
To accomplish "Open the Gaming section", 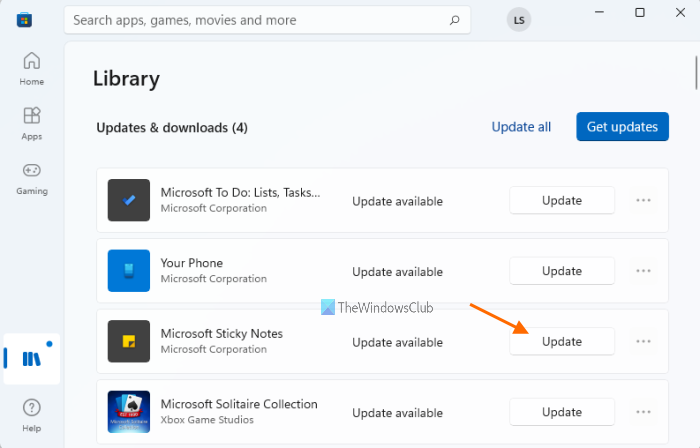I will point(32,177).
